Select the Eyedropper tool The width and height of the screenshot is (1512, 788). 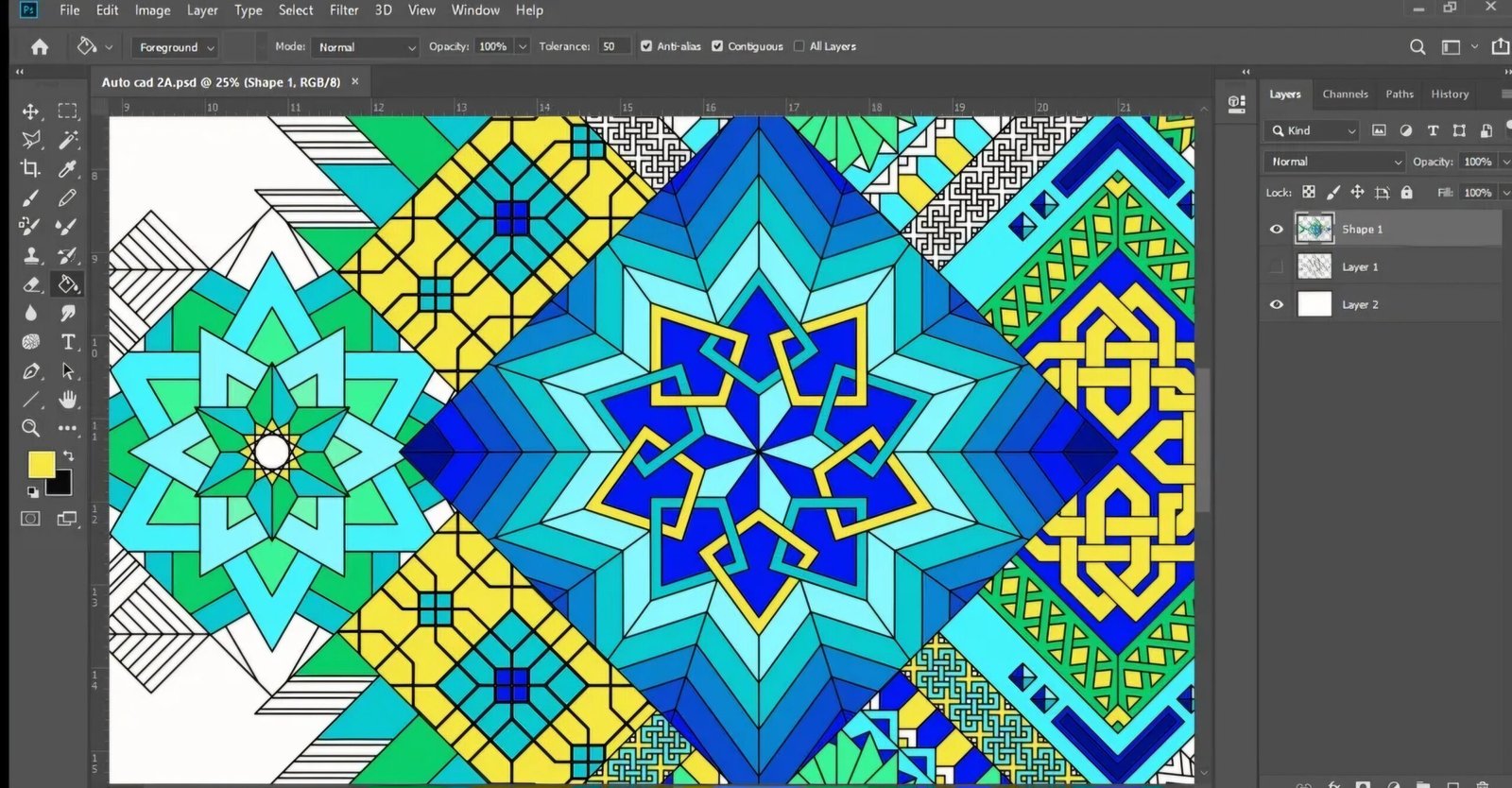(x=67, y=169)
